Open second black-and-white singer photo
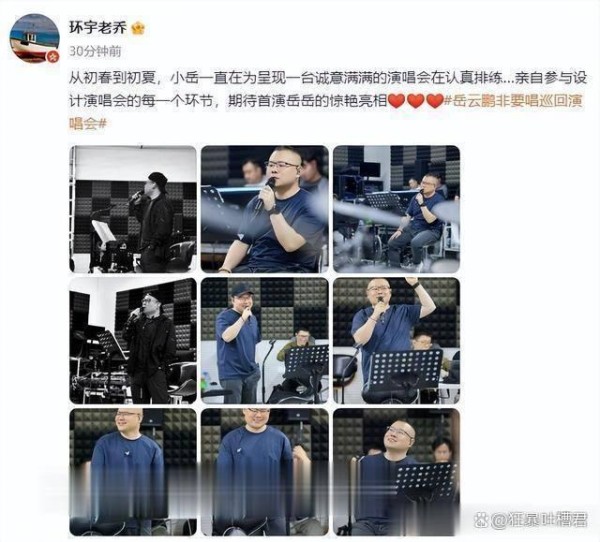This screenshot has width=600, height=542. click(x=133, y=341)
